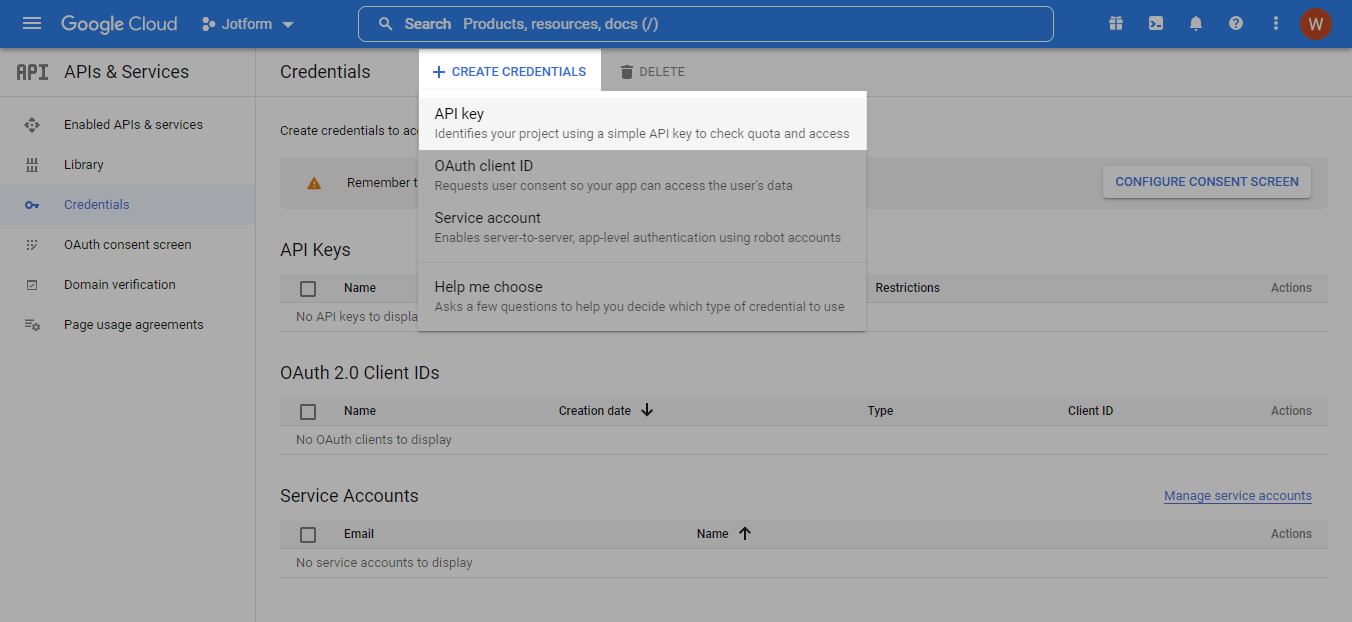Sort OAuth clients by Creation date arrow

tap(647, 410)
